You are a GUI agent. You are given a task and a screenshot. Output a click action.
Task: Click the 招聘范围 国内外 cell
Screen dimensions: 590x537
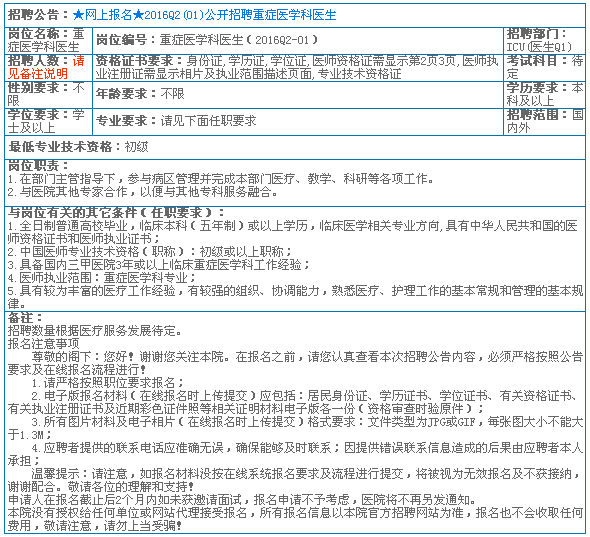tap(544, 122)
